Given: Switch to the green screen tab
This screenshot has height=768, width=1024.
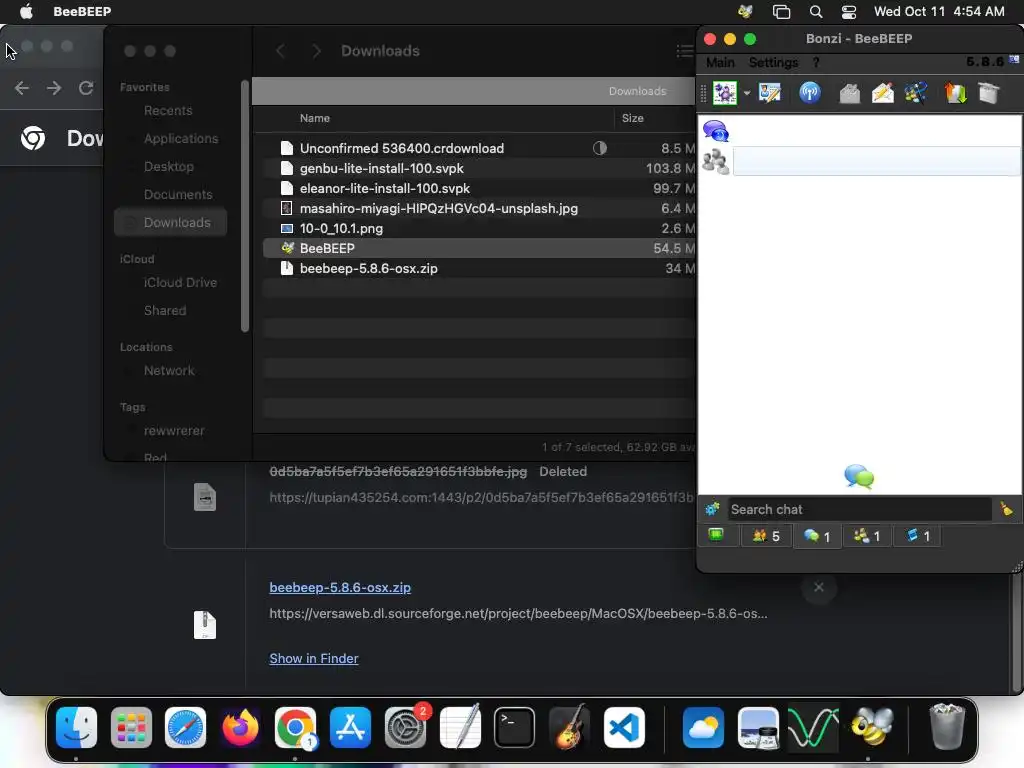Looking at the screenshot, I should tap(716, 536).
